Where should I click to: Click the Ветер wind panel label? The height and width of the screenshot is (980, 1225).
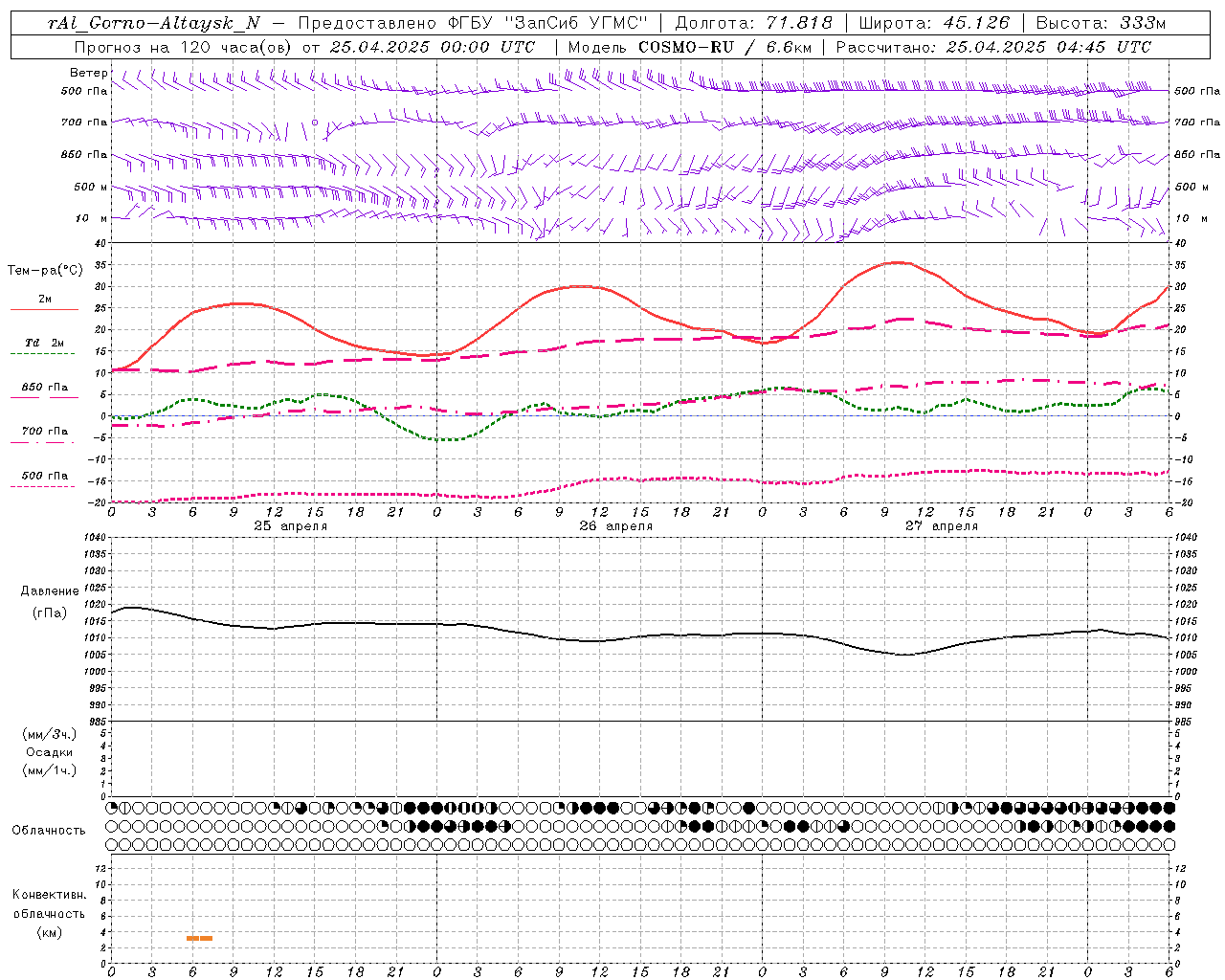coord(88,73)
